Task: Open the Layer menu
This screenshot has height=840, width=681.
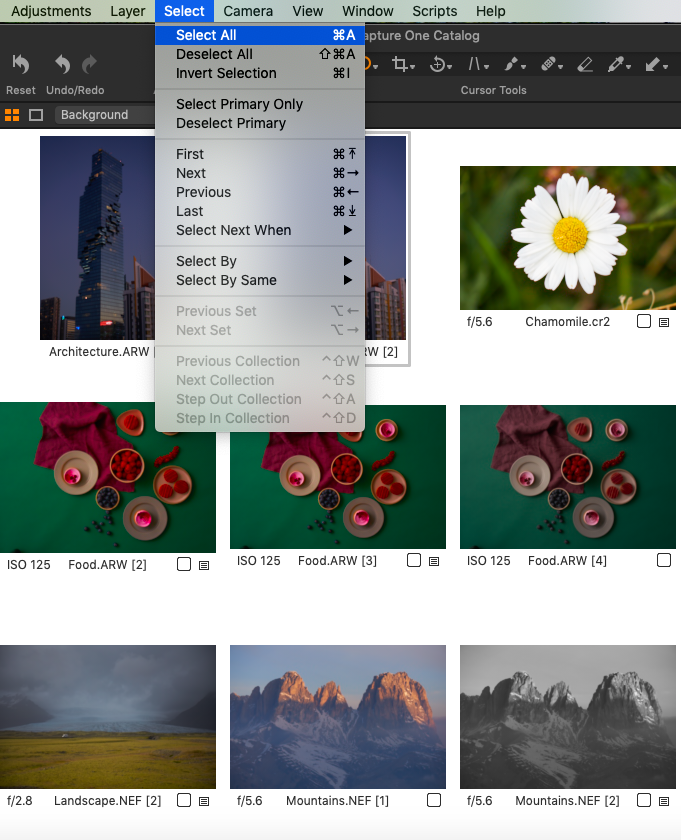Action: (x=128, y=11)
